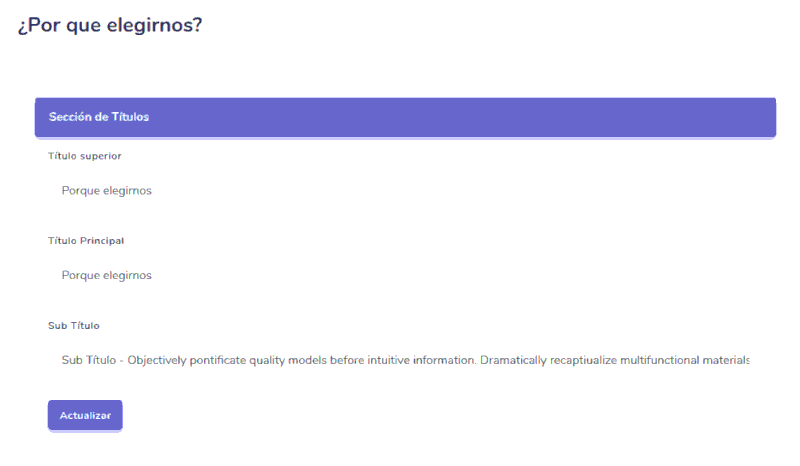800x466 pixels.
Task: Place cursor on 'Porque elegirnos' under Título Principal
Action: coord(106,275)
